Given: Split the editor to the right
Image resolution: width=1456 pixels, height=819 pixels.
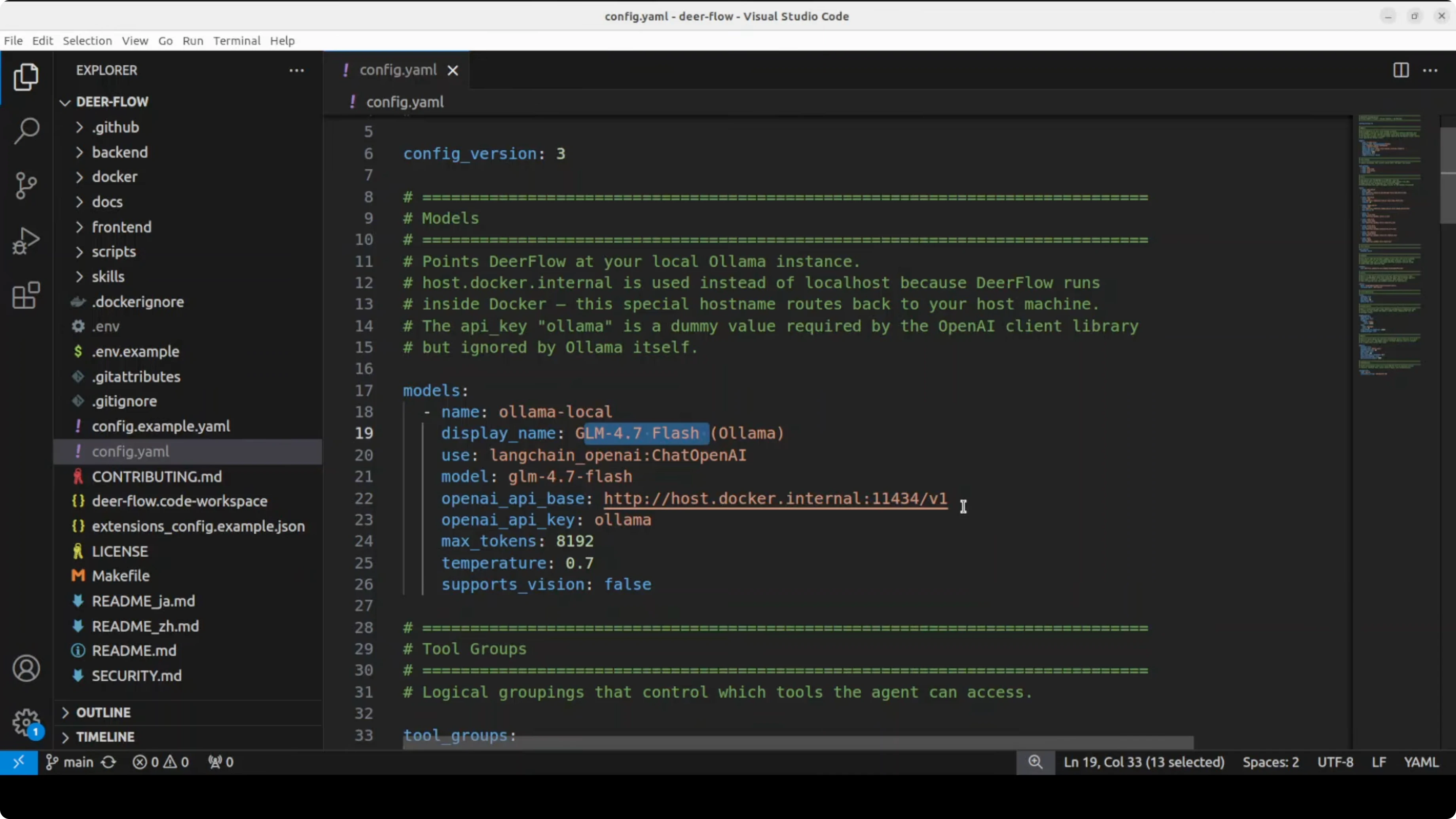Looking at the screenshot, I should tap(1401, 70).
